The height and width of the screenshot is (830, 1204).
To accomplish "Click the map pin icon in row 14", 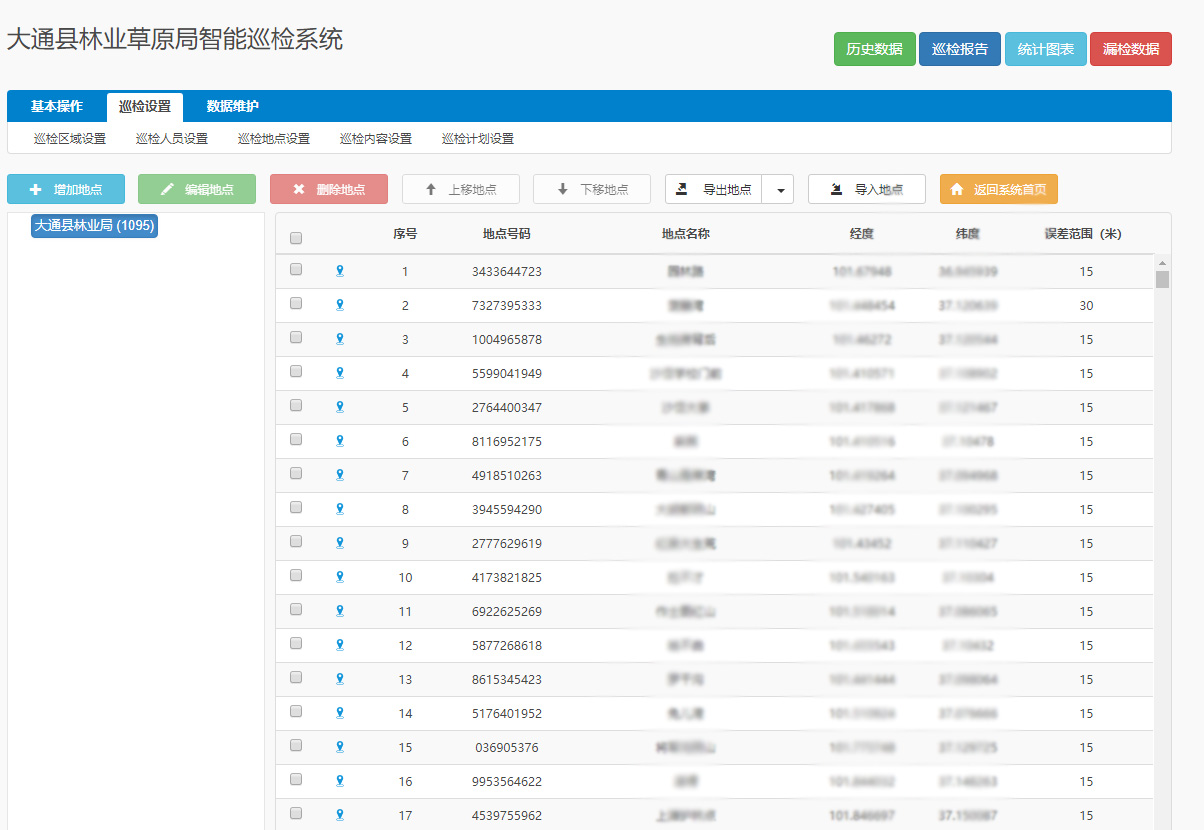I will coord(340,713).
